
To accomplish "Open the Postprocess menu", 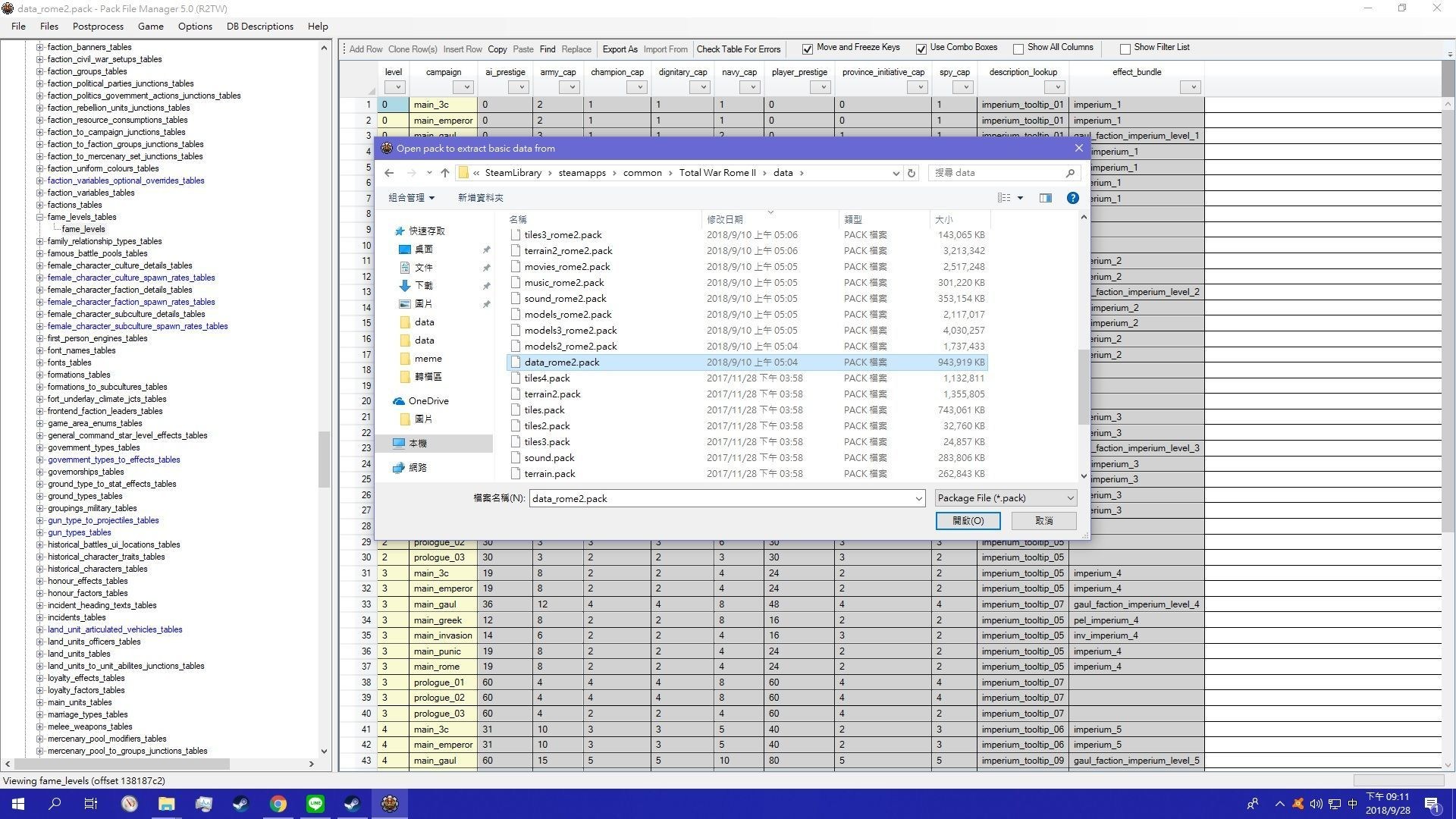I will tap(98, 26).
